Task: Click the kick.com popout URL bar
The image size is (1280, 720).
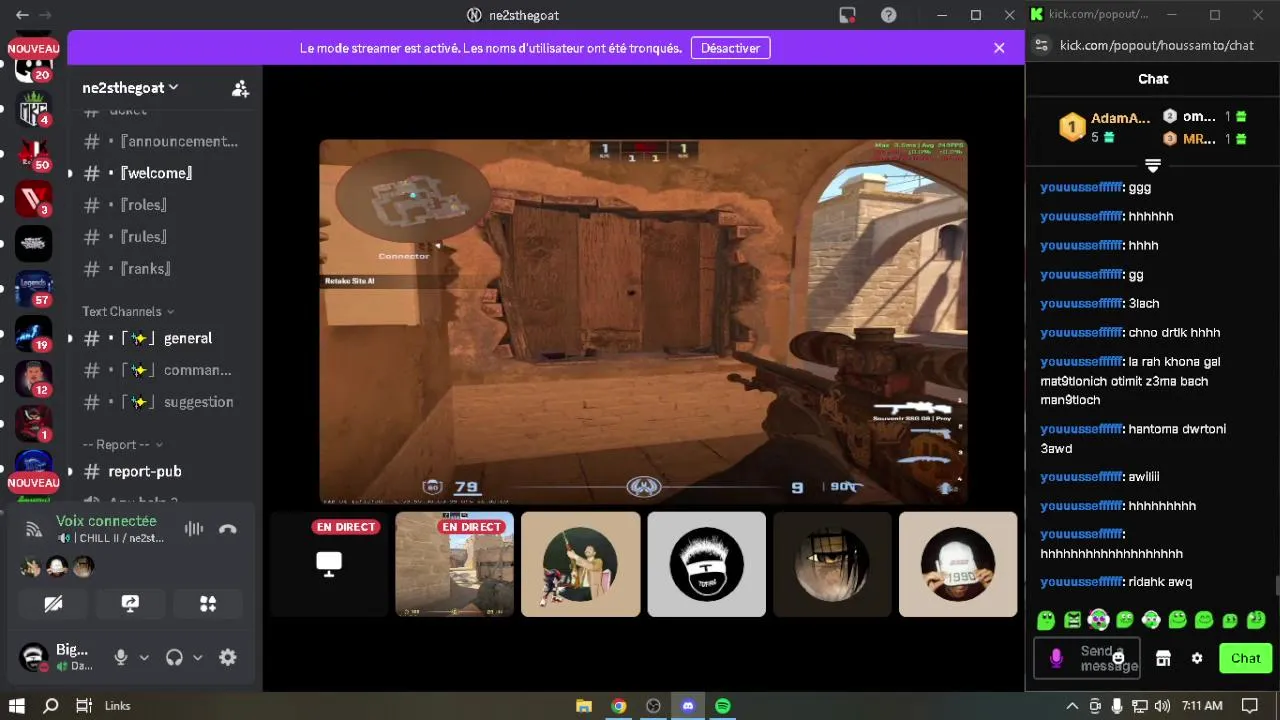Action: 1157,45
